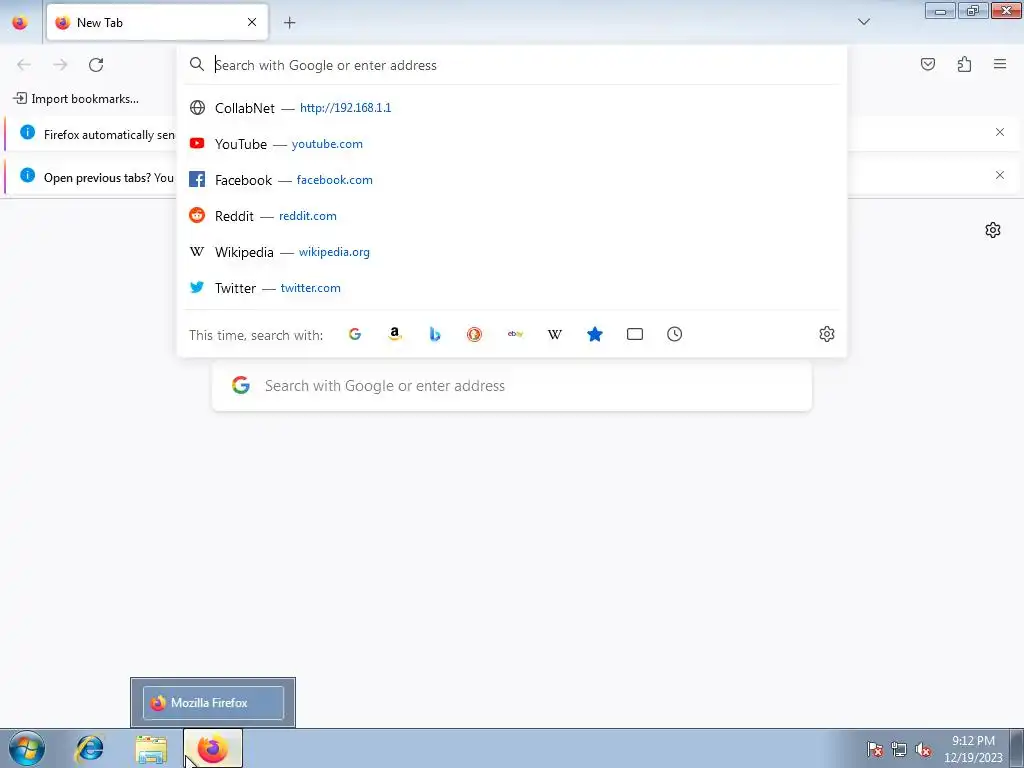The image size is (1024, 768).
Task: Search this time with eBay
Action: (x=515, y=334)
